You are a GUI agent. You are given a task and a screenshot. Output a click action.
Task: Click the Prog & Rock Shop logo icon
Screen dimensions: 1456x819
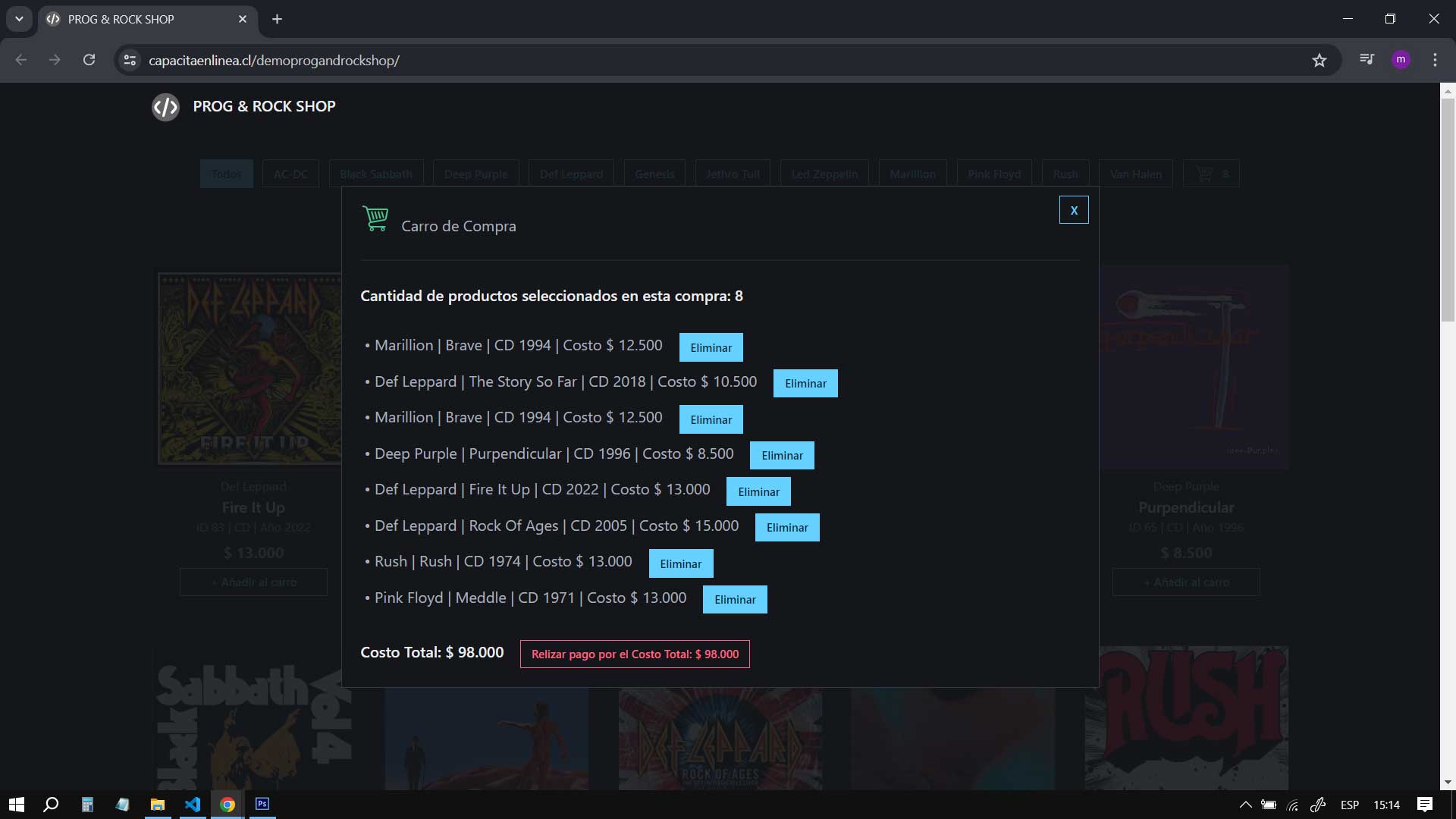tap(165, 107)
